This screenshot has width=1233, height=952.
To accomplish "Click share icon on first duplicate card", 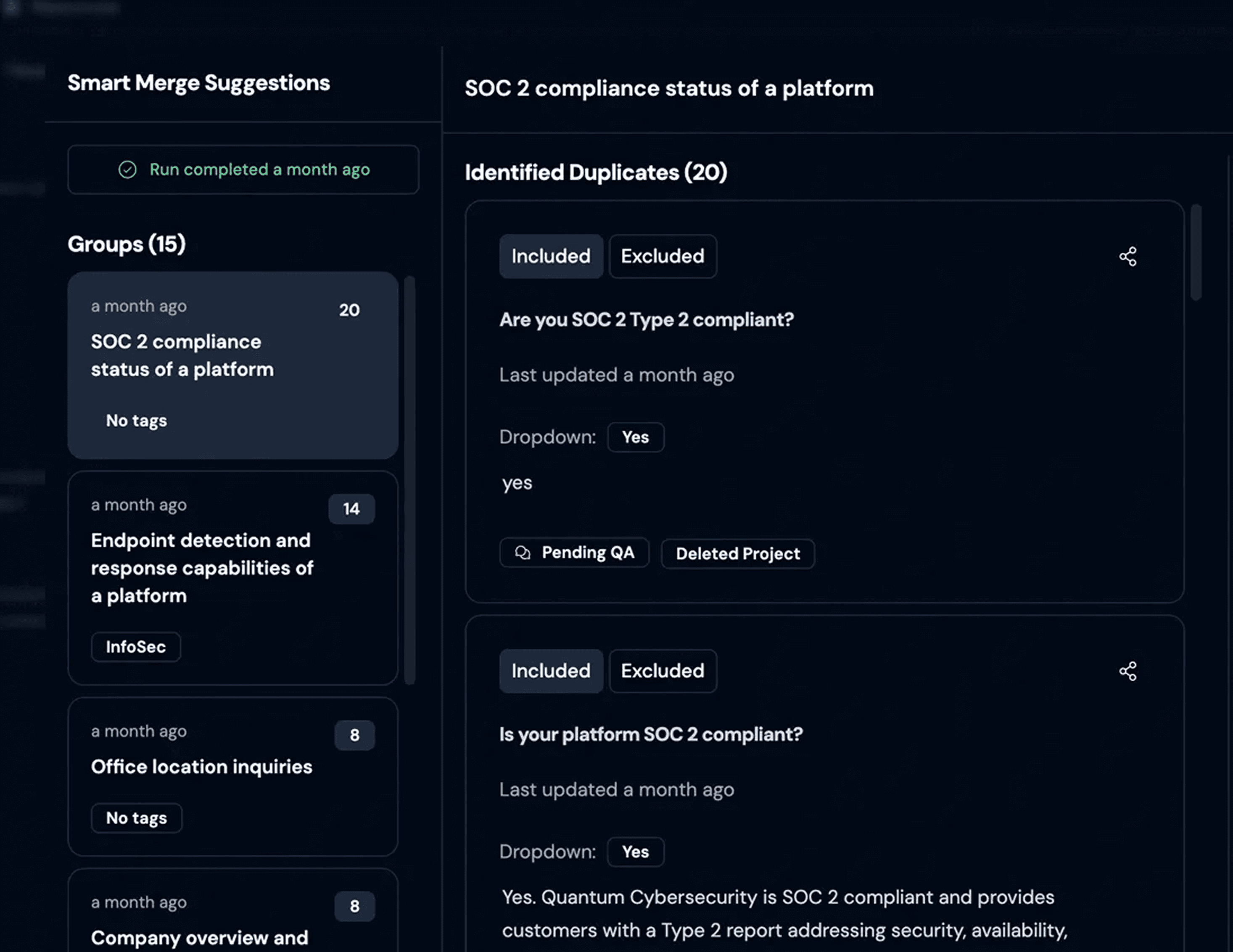I will (x=1127, y=257).
